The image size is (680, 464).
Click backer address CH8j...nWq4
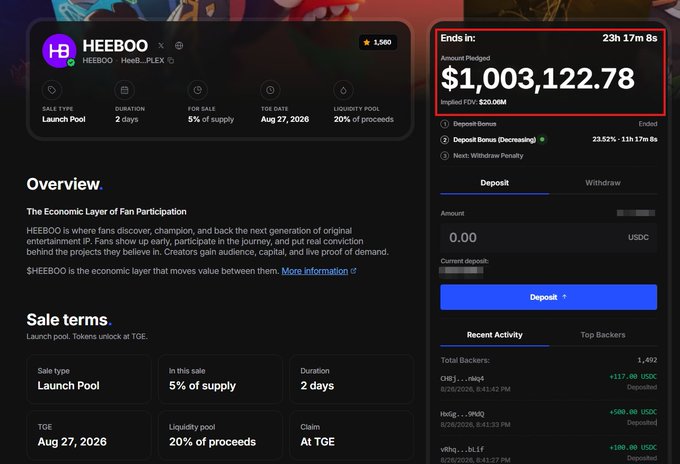tap(462, 379)
